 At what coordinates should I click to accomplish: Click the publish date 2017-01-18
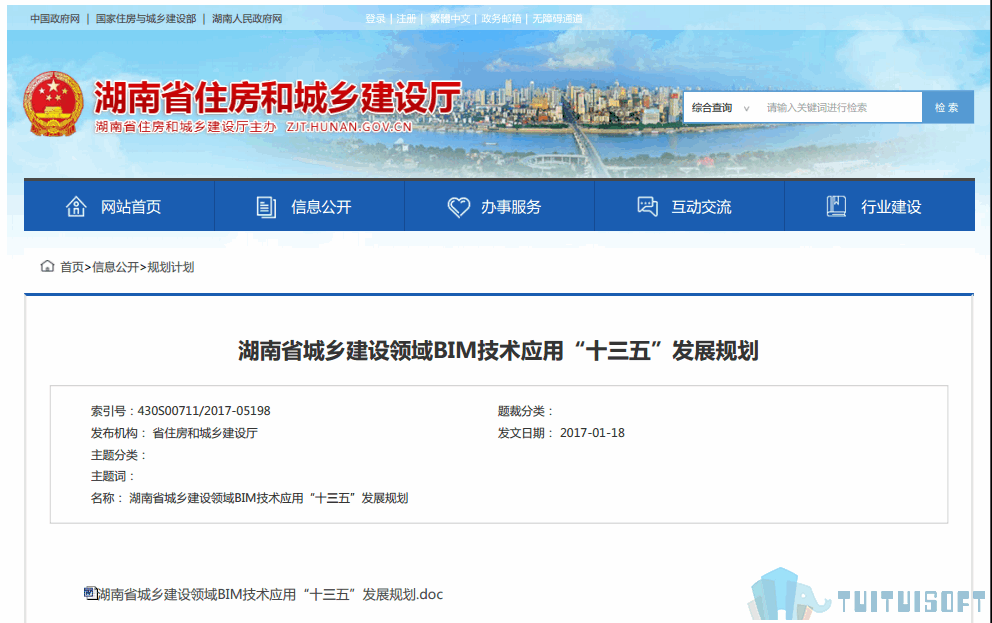(592, 433)
